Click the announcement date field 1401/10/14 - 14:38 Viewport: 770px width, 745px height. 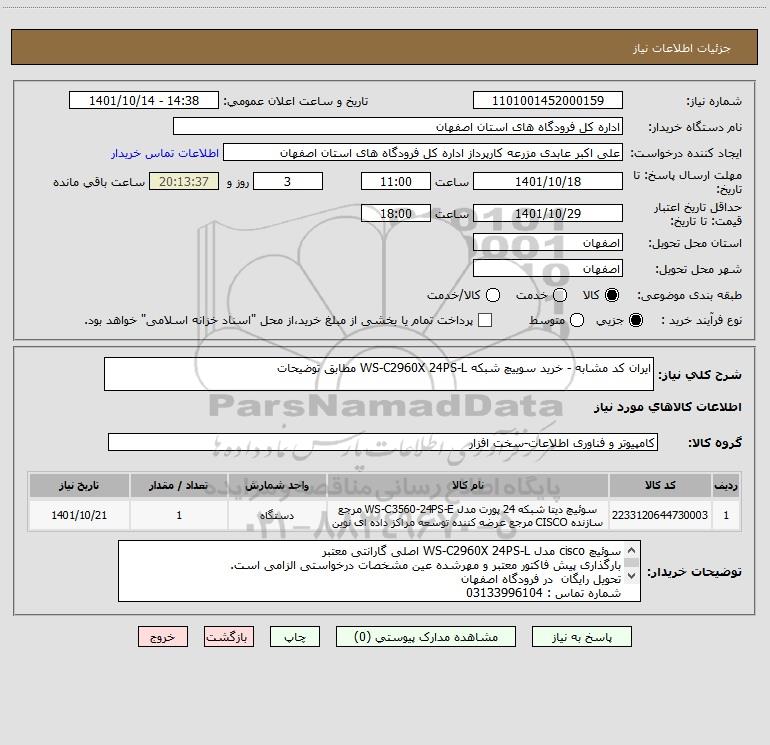point(144,100)
